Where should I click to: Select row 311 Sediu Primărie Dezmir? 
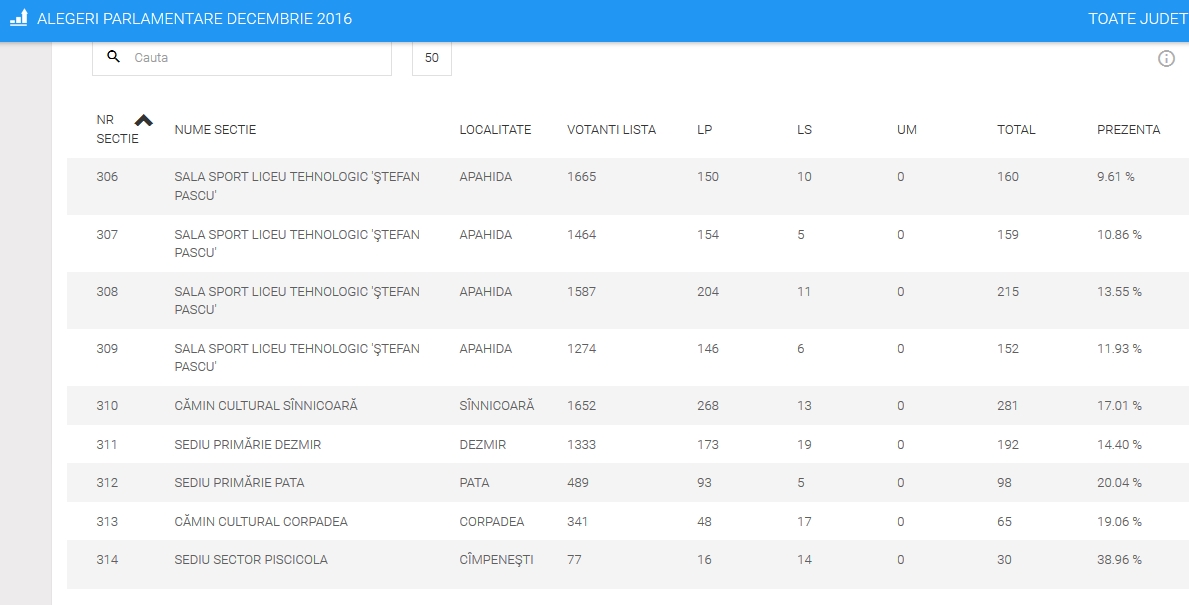(x=247, y=444)
